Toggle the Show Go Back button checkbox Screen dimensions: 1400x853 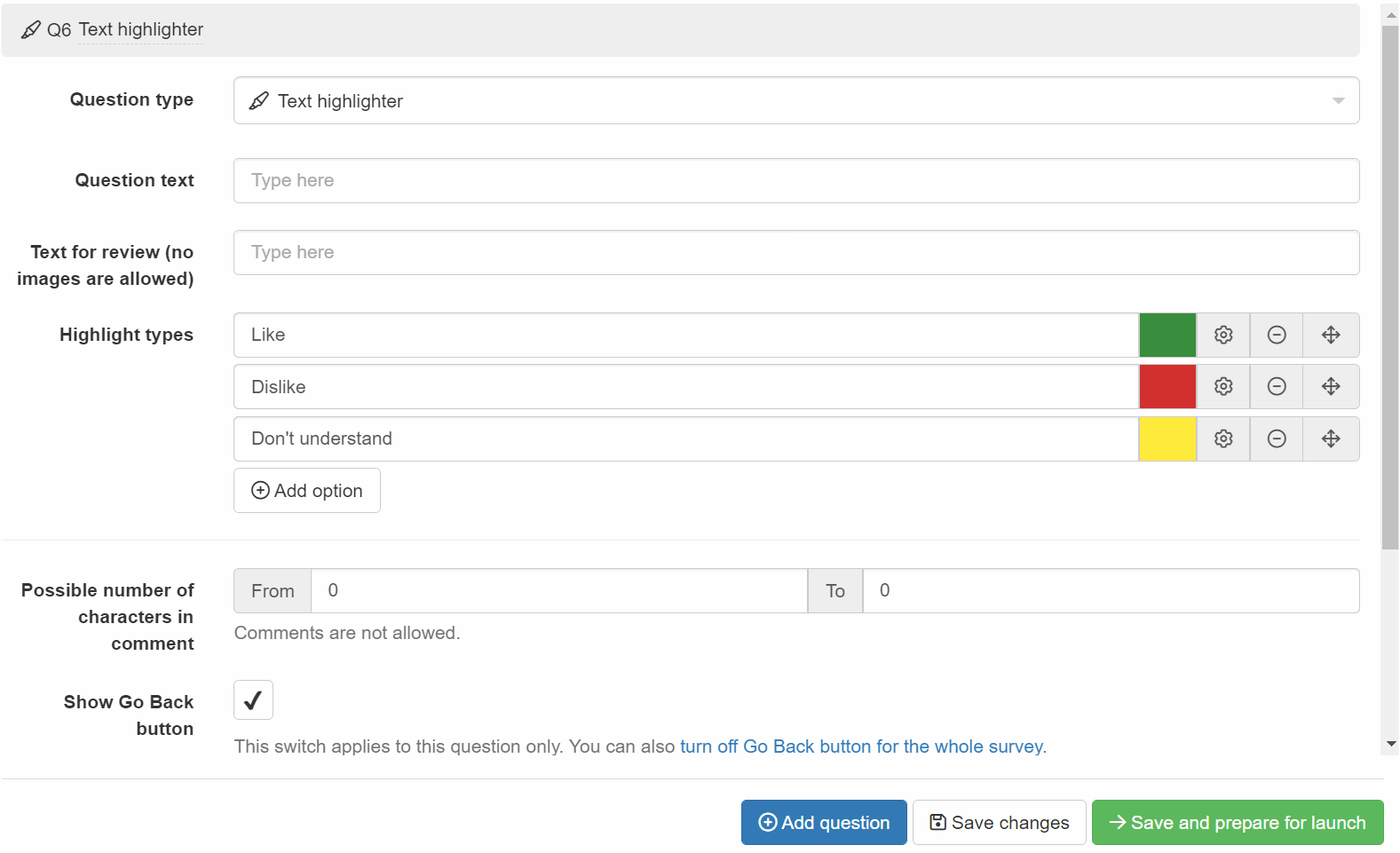(253, 700)
